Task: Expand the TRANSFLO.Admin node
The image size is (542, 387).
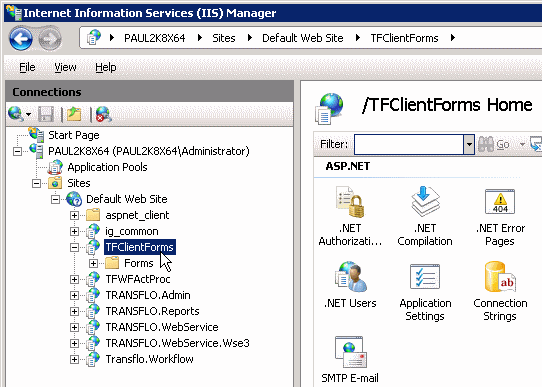Action: pos(74,295)
